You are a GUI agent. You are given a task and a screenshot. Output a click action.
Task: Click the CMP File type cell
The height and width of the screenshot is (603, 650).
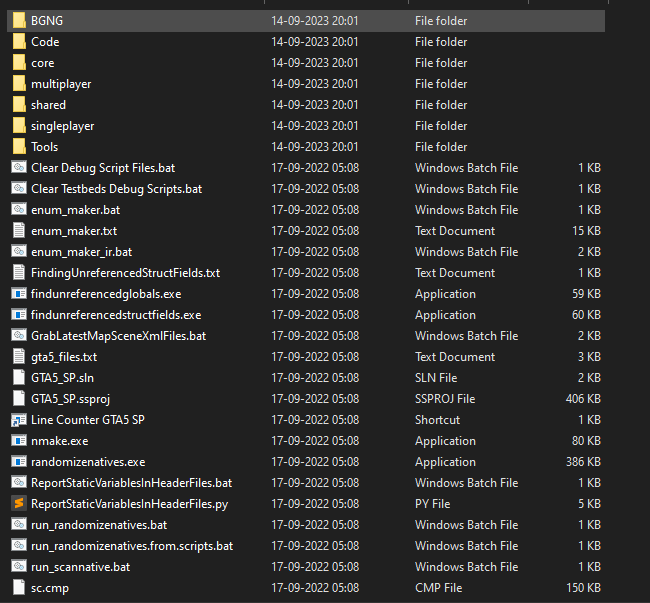pos(439,588)
